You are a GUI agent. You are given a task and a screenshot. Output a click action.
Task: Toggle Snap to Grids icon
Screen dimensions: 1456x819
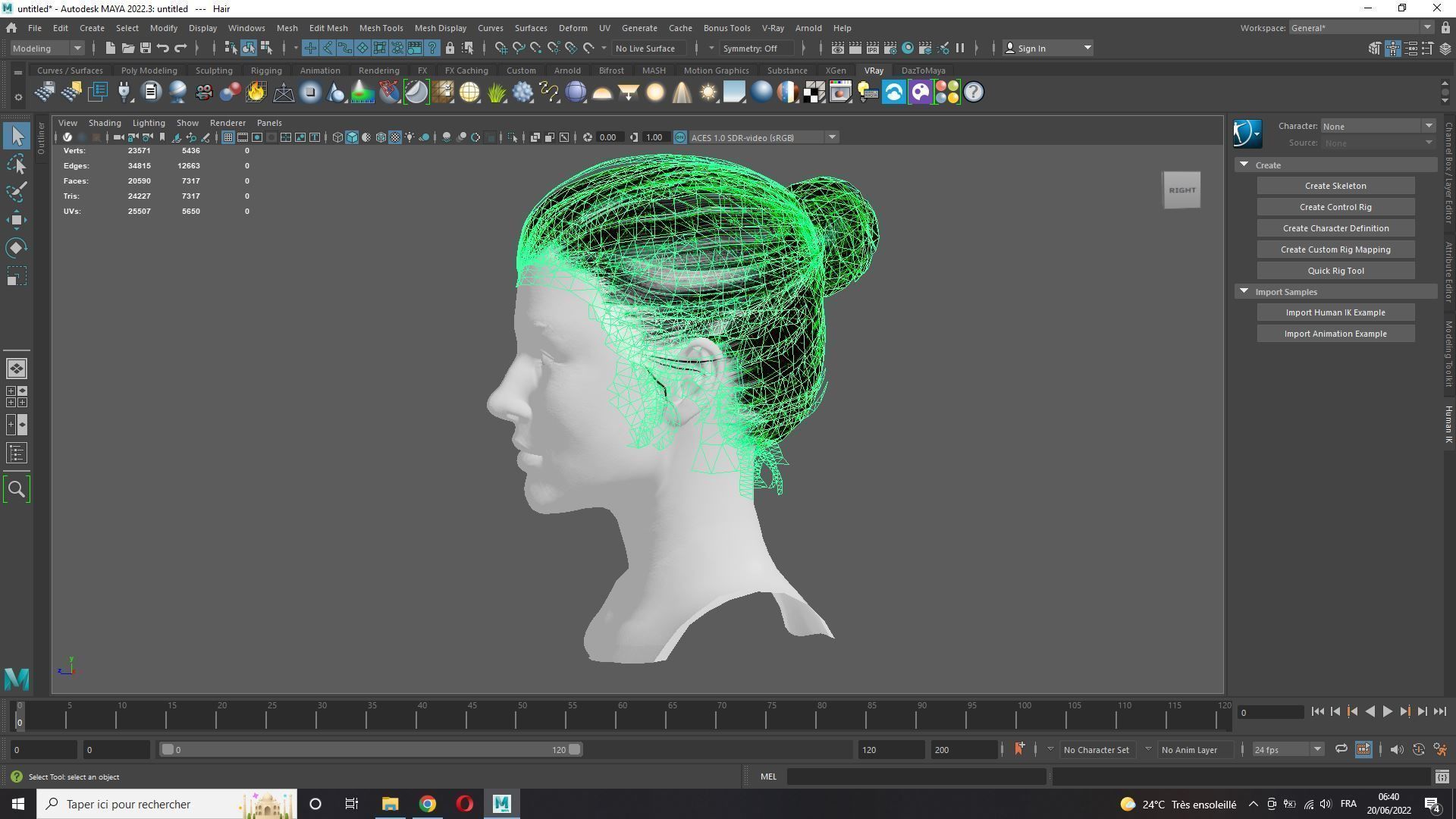click(501, 48)
